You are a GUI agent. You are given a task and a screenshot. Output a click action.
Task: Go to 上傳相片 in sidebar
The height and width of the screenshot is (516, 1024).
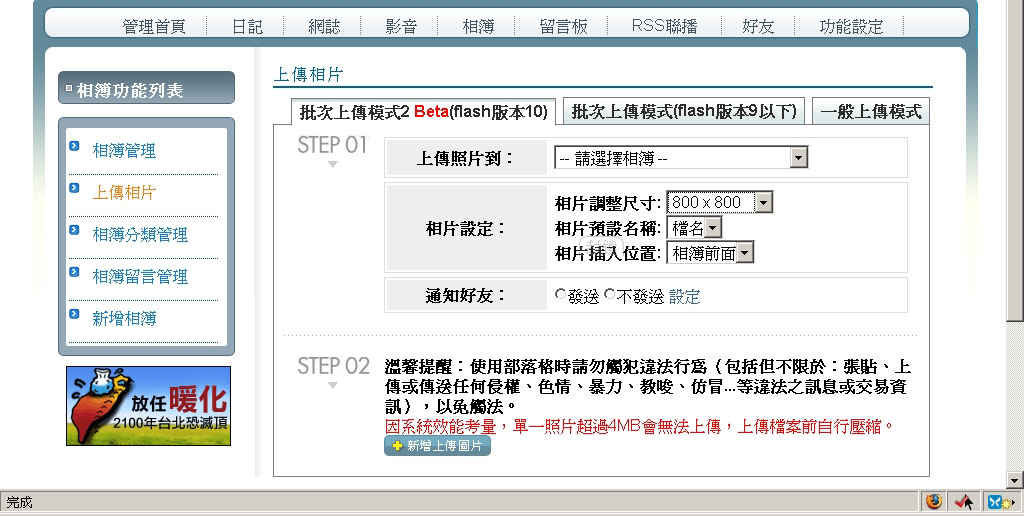[x=124, y=193]
